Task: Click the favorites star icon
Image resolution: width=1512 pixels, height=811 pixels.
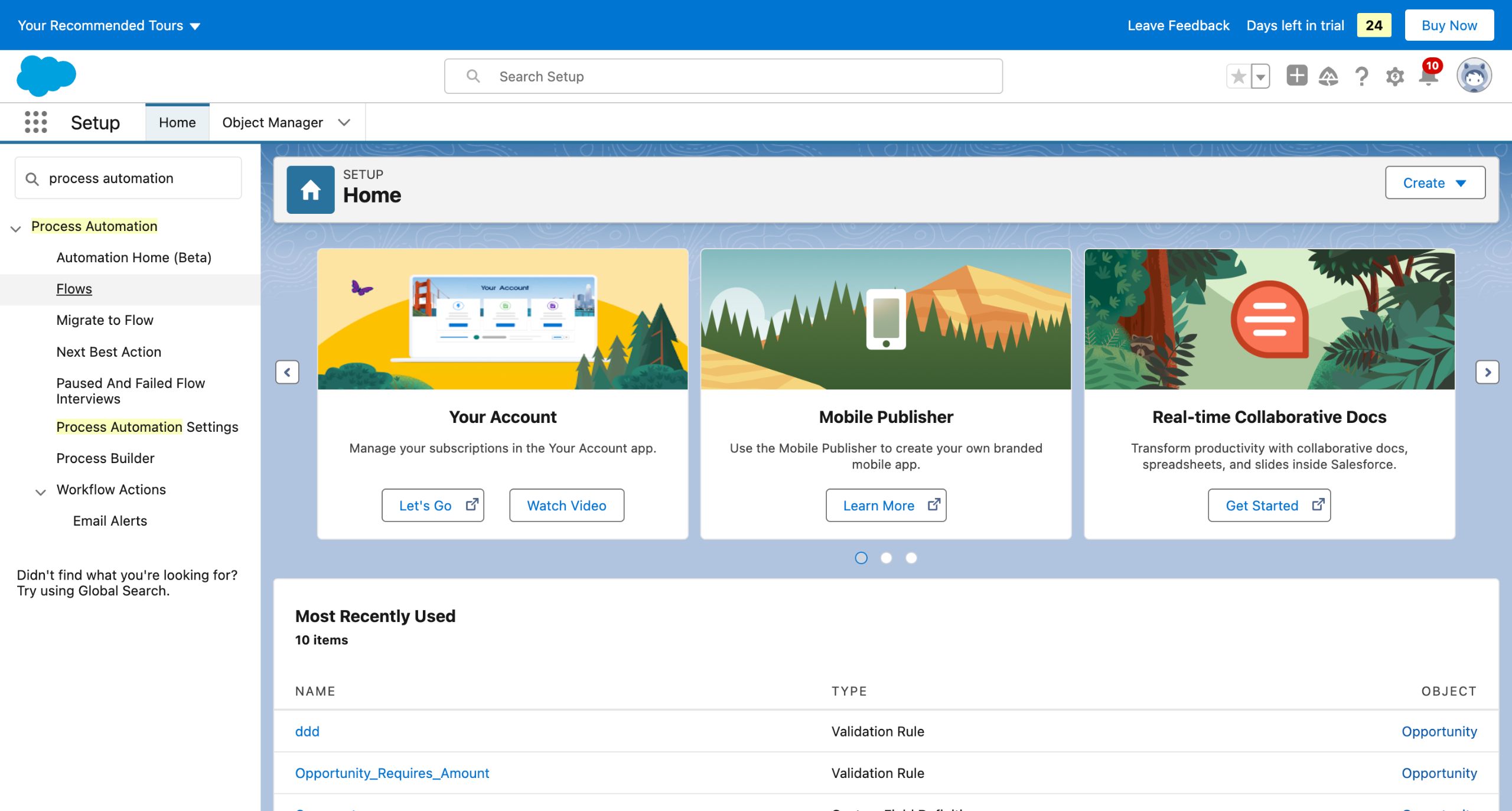Action: 1239,76
